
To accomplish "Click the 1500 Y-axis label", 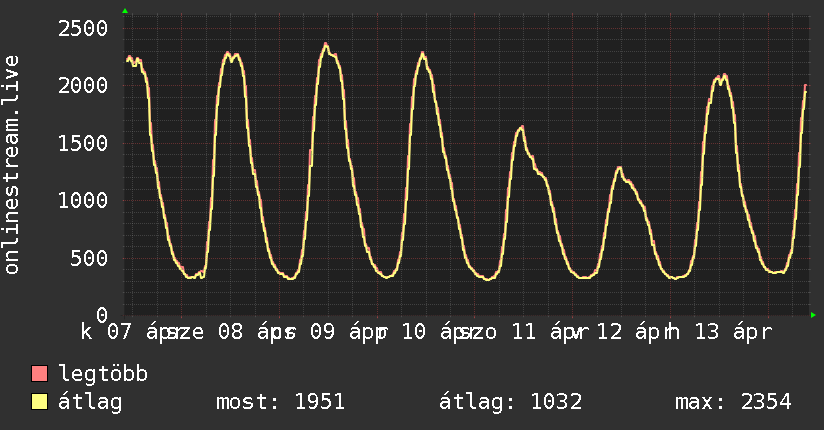I will (x=82, y=143).
